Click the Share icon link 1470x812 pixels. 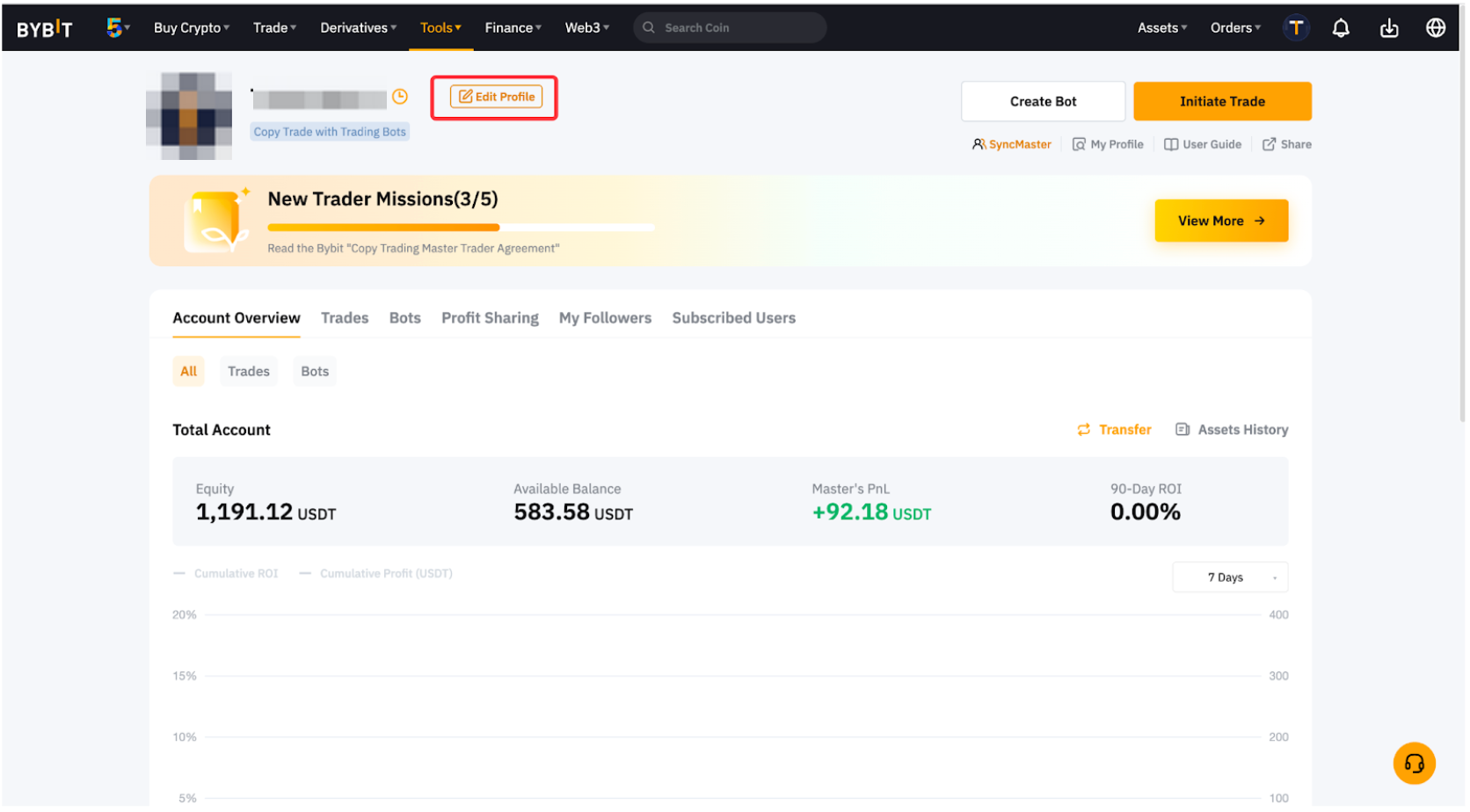1286,144
